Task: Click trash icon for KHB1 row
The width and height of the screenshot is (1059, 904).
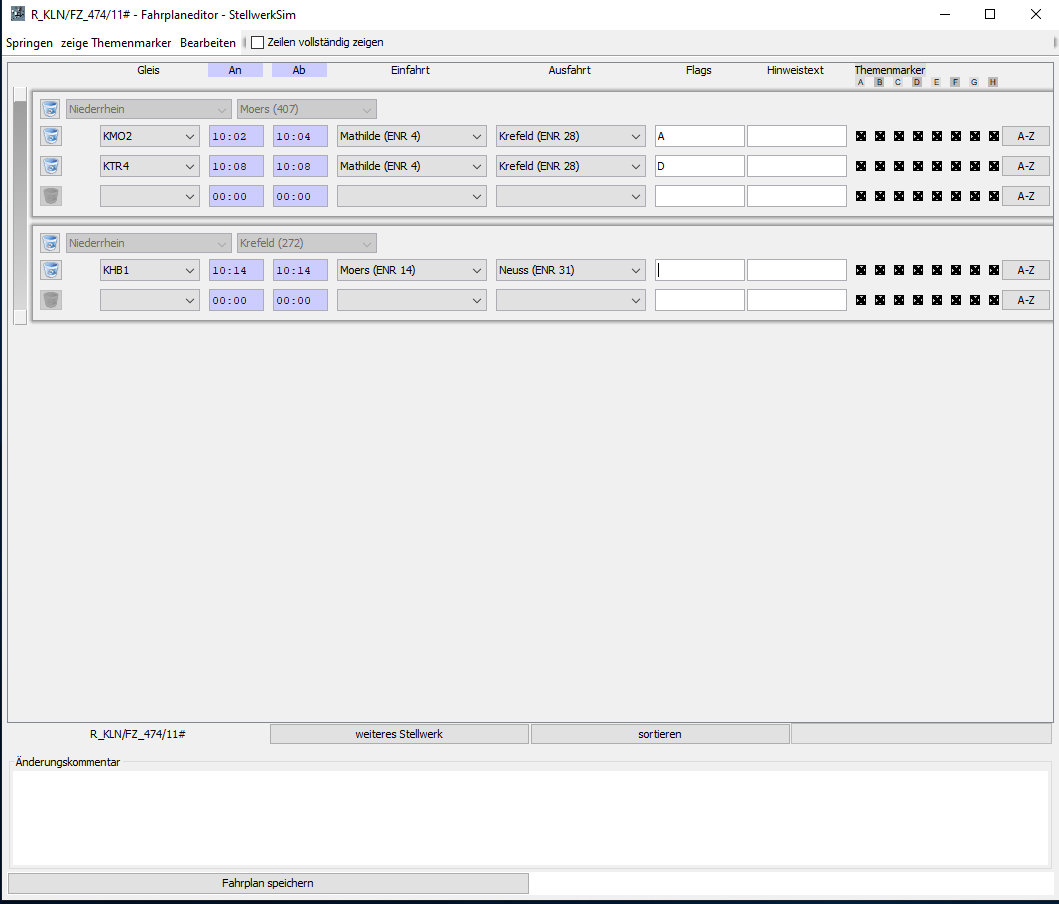Action: (50, 270)
